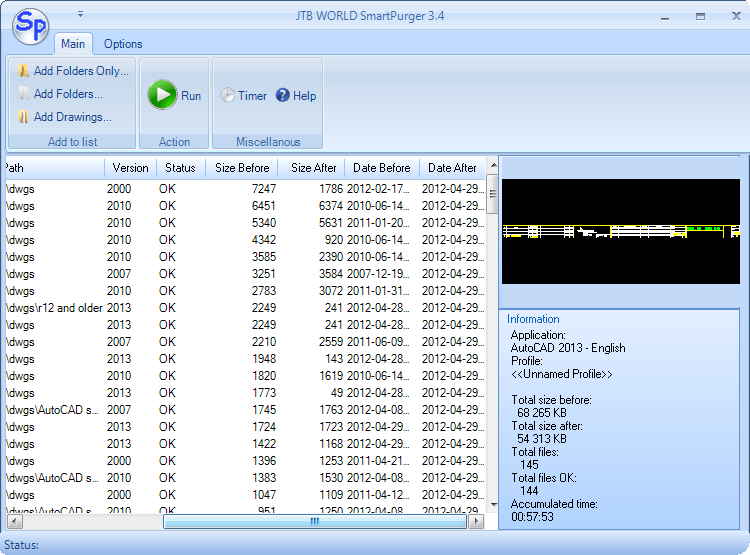Click the SmartPurger Sp application logo button
The width and height of the screenshot is (750, 555).
click(x=31, y=26)
